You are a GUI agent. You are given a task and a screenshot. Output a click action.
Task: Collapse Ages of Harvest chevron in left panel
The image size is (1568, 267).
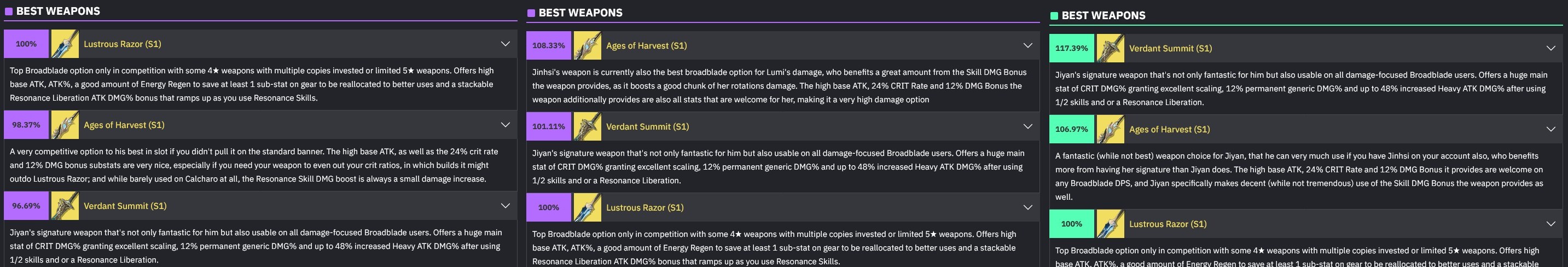point(505,125)
